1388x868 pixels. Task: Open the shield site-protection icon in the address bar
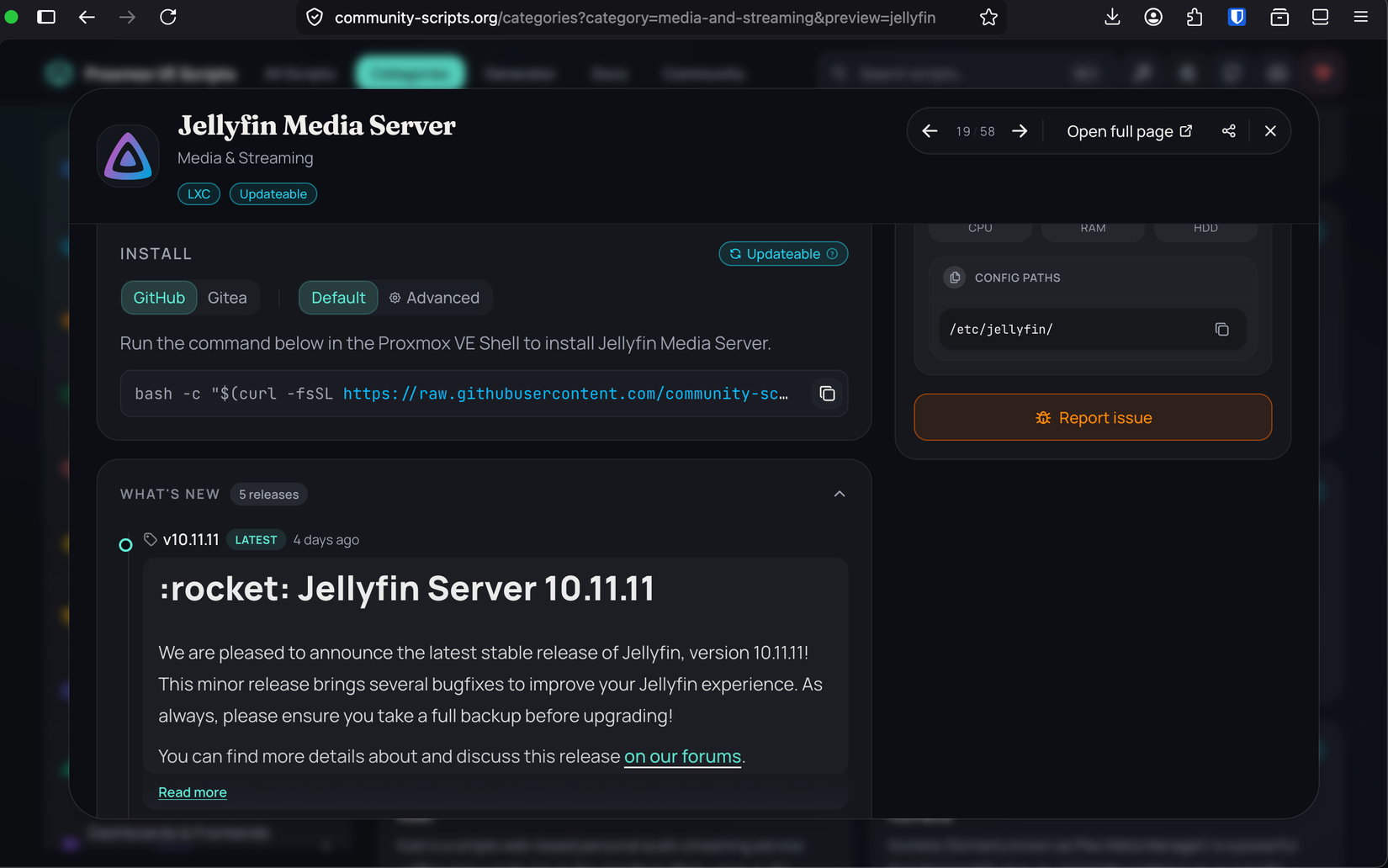pyautogui.click(x=315, y=18)
